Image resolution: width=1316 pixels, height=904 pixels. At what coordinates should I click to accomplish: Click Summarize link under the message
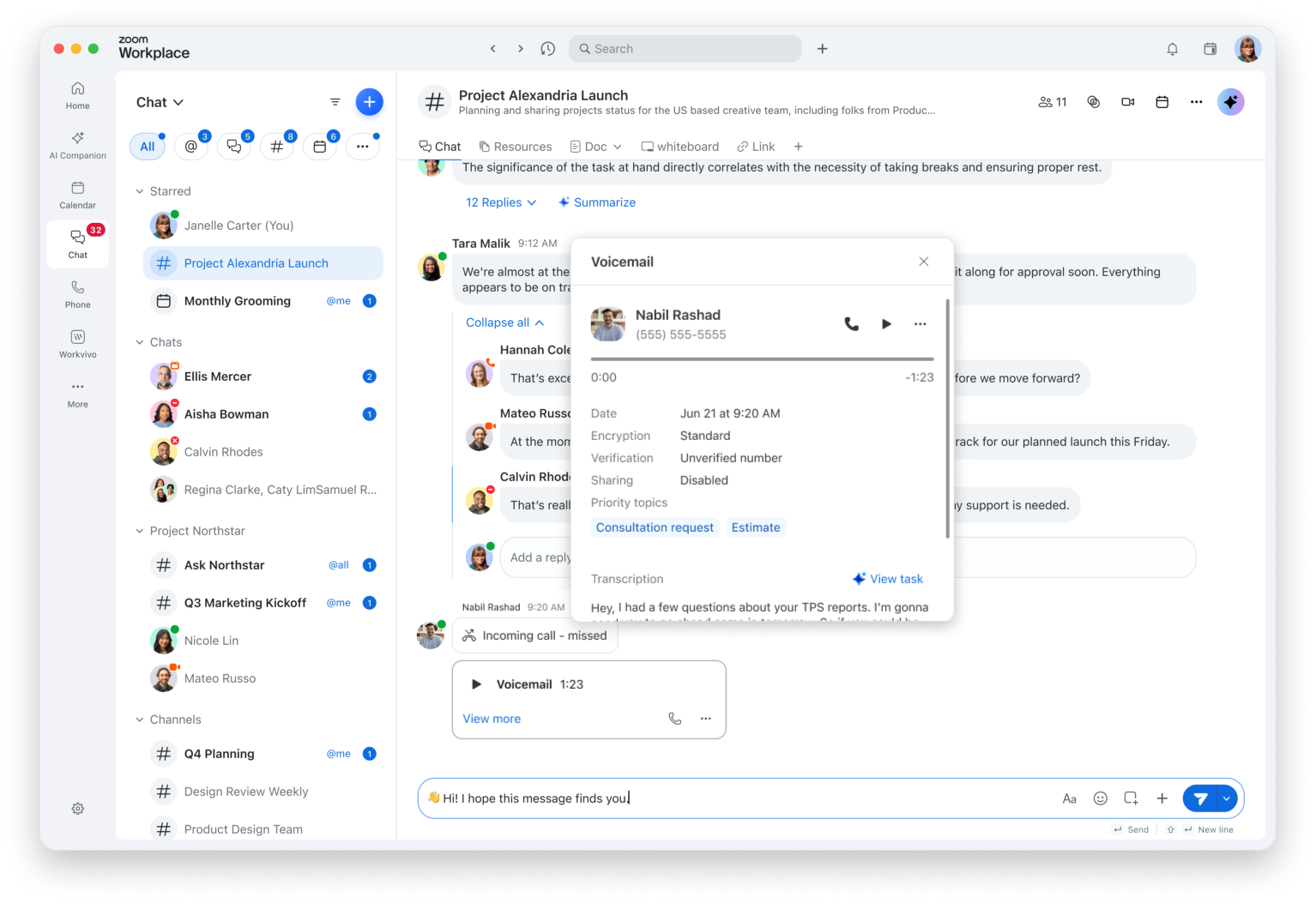(597, 202)
